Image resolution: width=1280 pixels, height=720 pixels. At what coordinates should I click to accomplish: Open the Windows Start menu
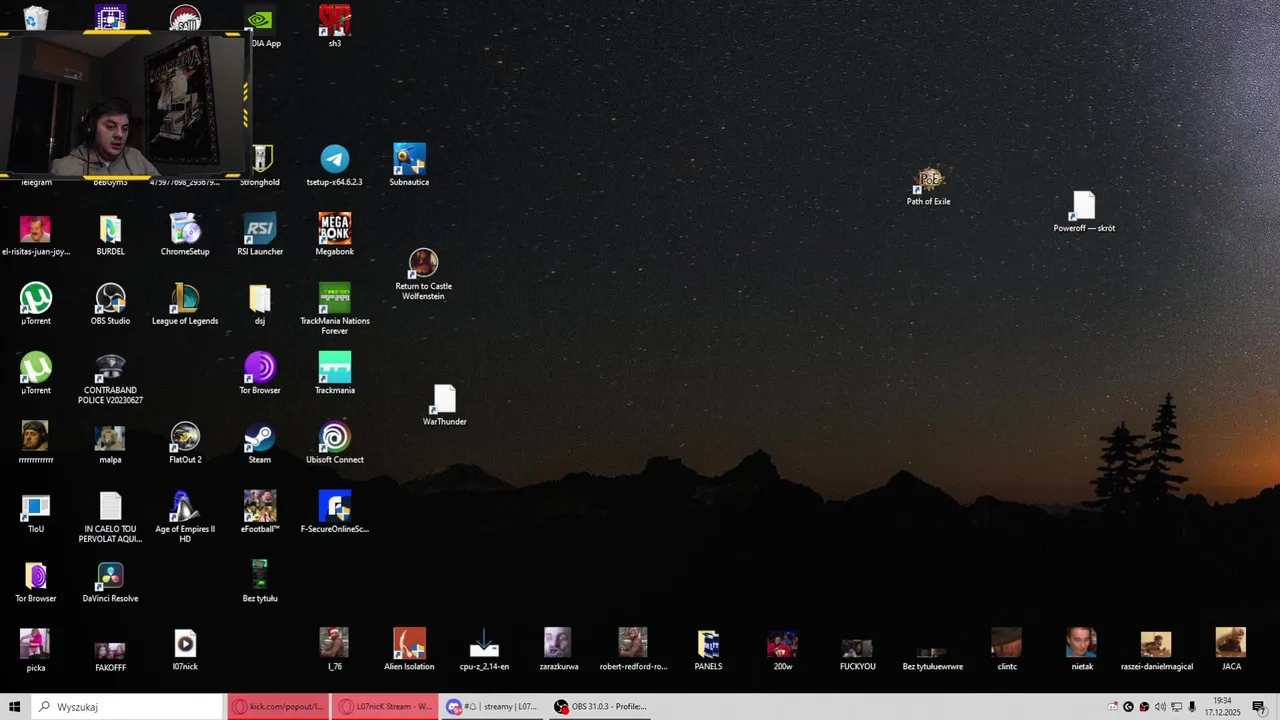click(x=15, y=707)
